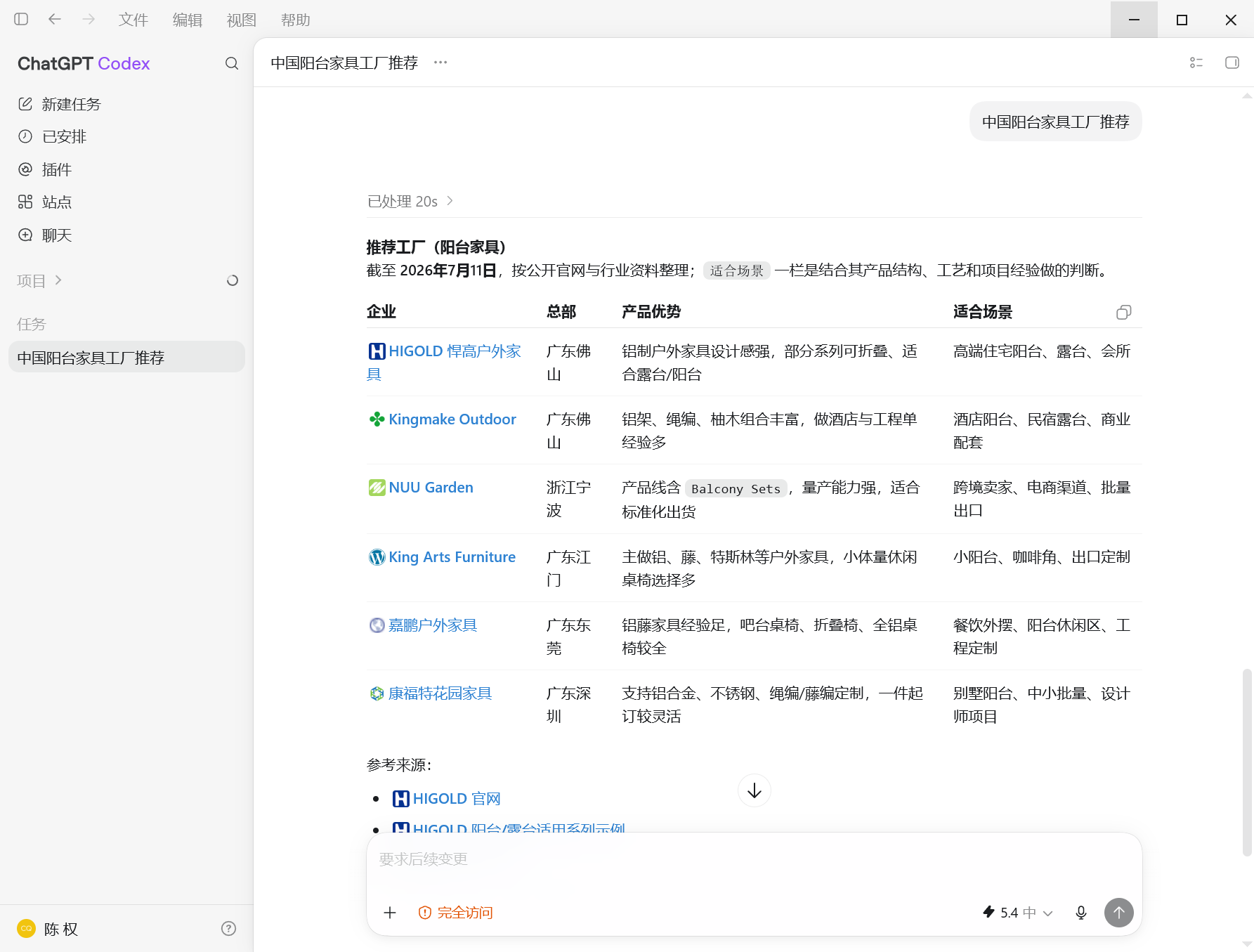Screen dimensions: 1254x952
Task: Open the 帮助 menu
Action: click(x=296, y=20)
